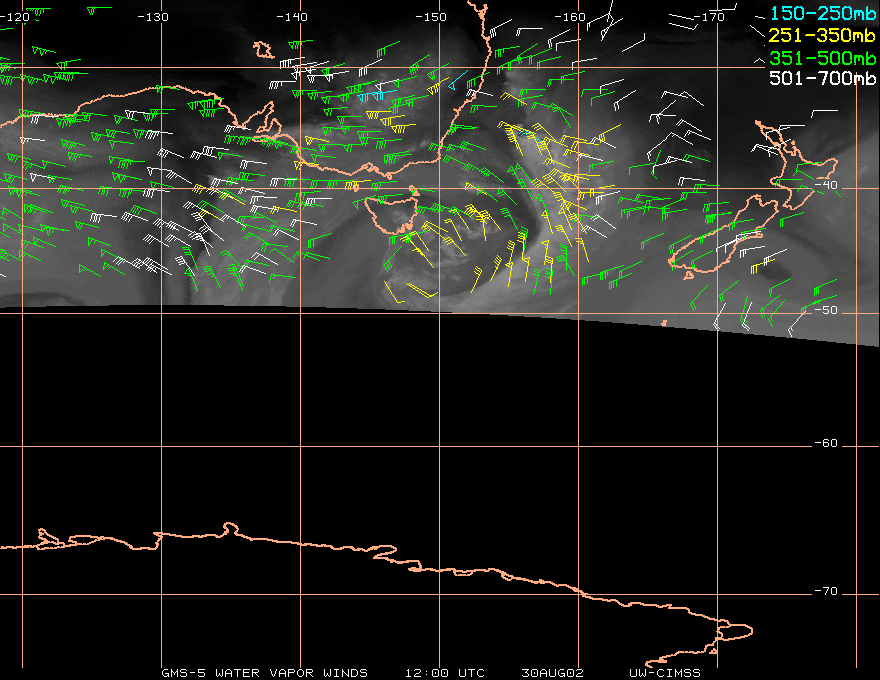Viewport: 880px width, 680px height.
Task: Click the -120 longitude label
Action: click(15, 17)
